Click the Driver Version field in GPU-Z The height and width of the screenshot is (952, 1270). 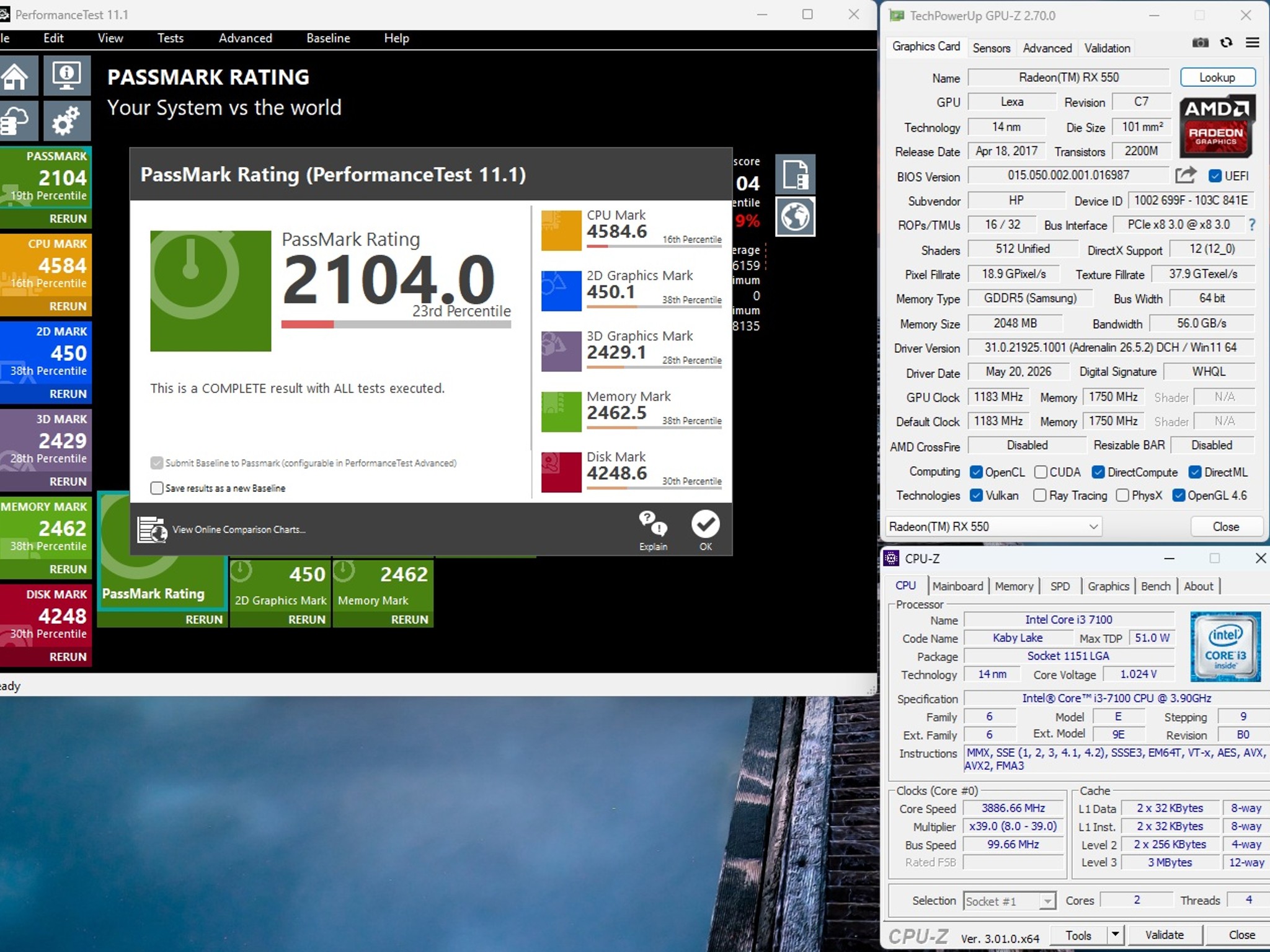[1111, 348]
